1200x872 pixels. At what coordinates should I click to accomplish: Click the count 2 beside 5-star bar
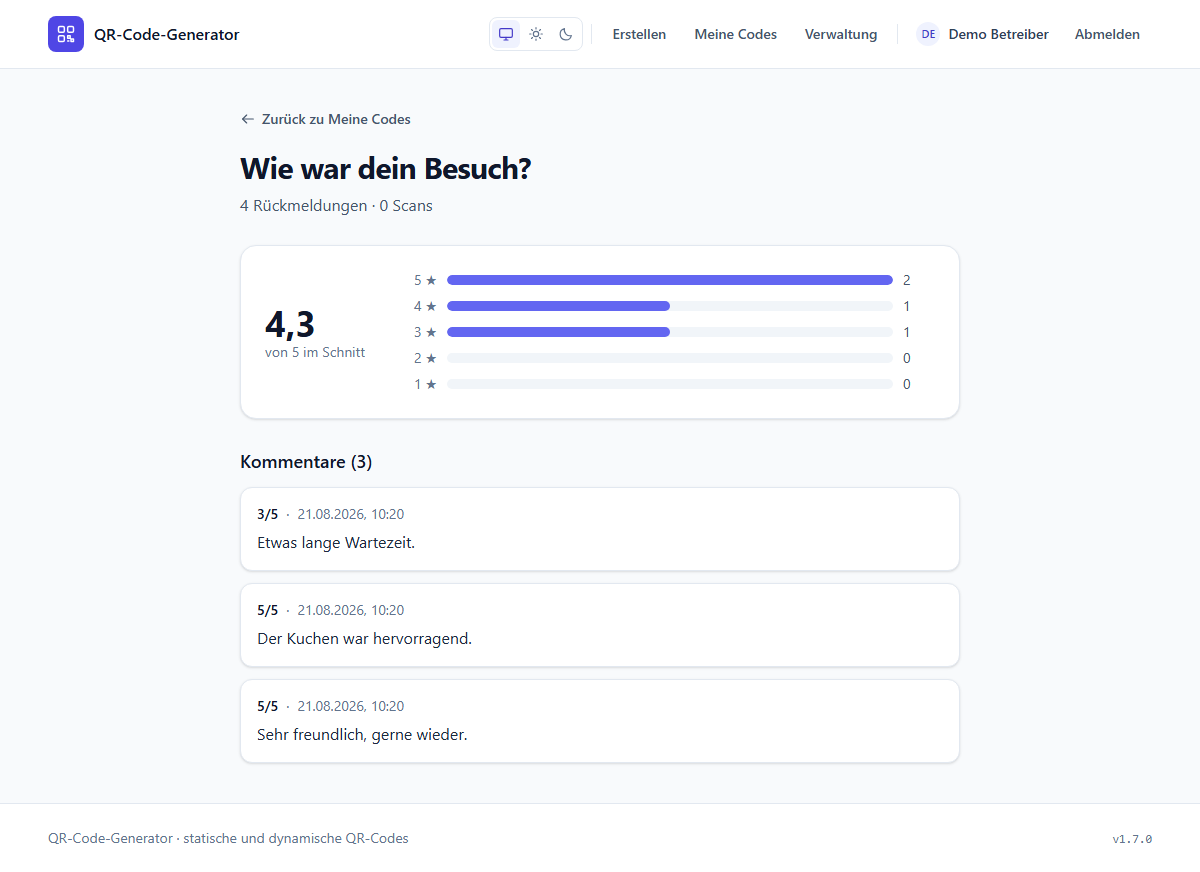[907, 280]
